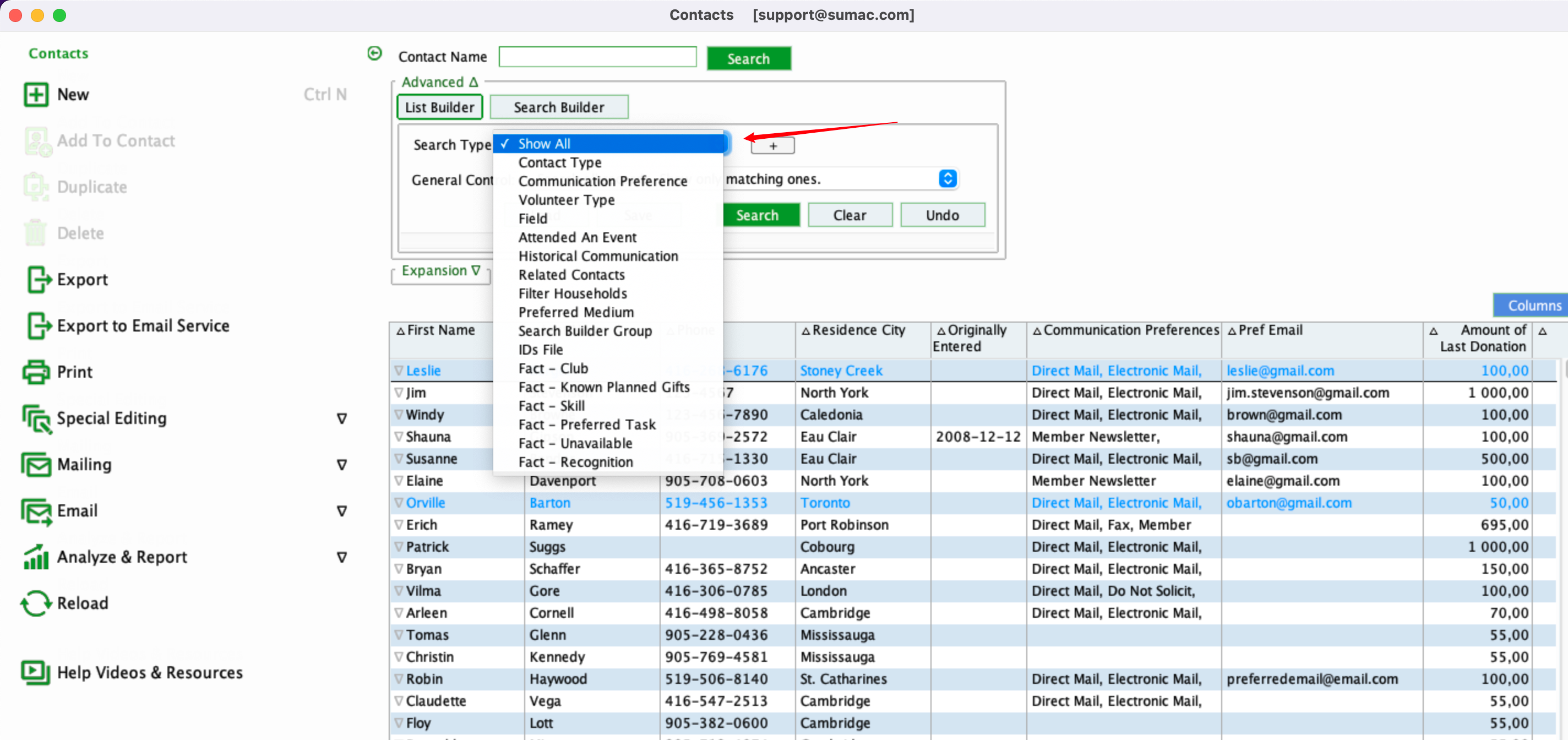1568x740 pixels.
Task: Click the Special Editing icon
Action: tap(36, 418)
